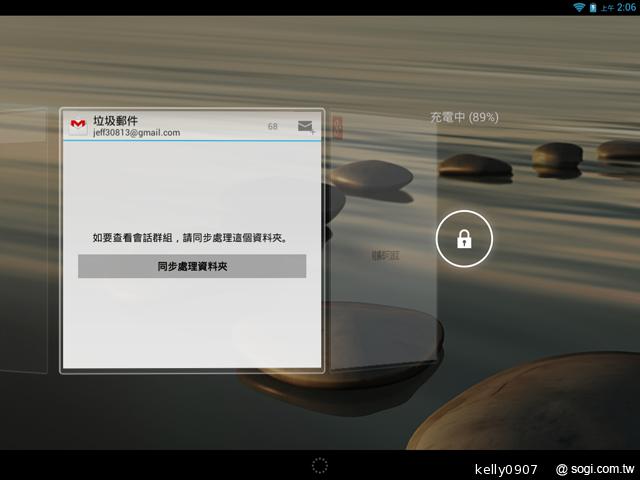Tap the 如要查看會話群組 sync message text
640x480 pixels.
[190, 238]
